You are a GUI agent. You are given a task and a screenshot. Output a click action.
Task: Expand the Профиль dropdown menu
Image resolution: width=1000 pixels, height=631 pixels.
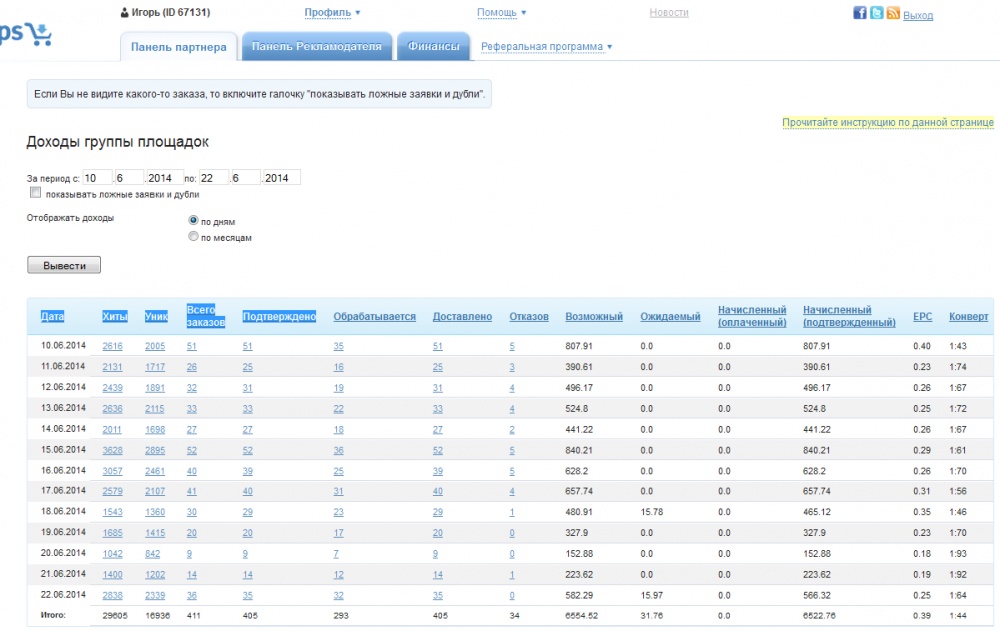tap(332, 12)
